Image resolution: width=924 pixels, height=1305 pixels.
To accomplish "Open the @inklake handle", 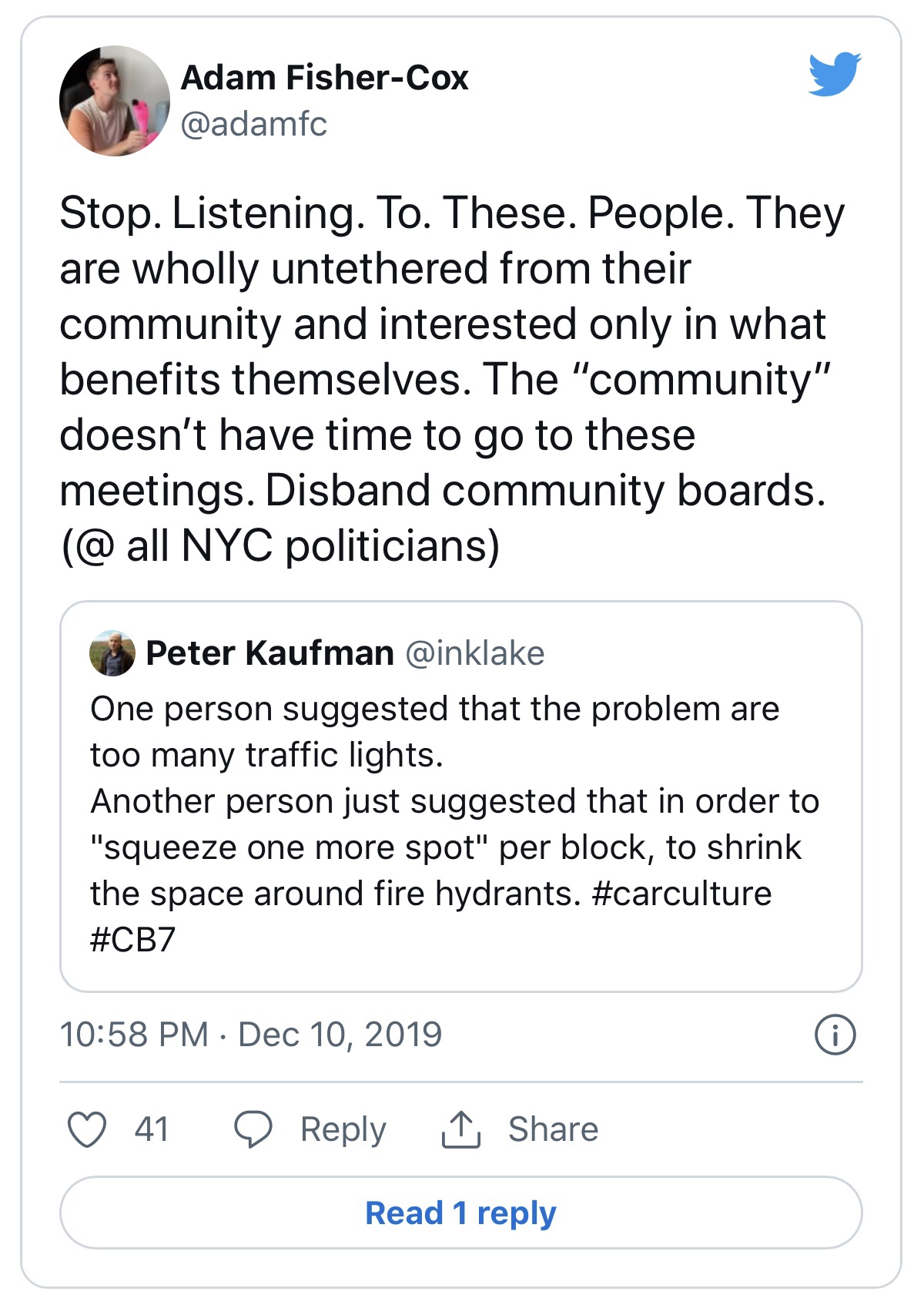I will tap(474, 653).
